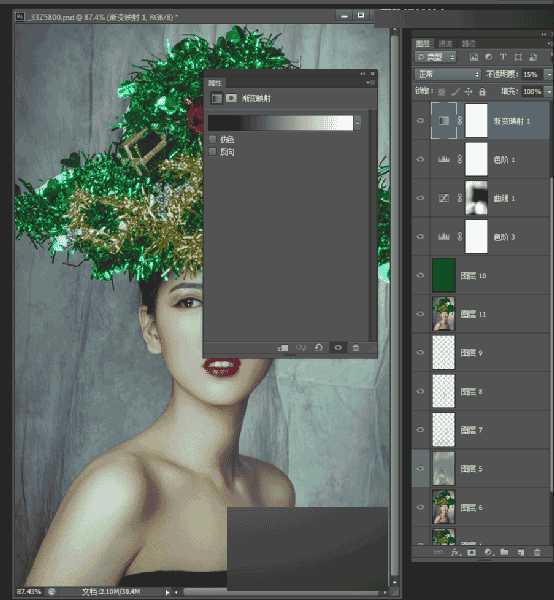The height and width of the screenshot is (600, 554).
Task: Open the gradient bar in the Properties panel
Action: pyautogui.click(x=280, y=123)
